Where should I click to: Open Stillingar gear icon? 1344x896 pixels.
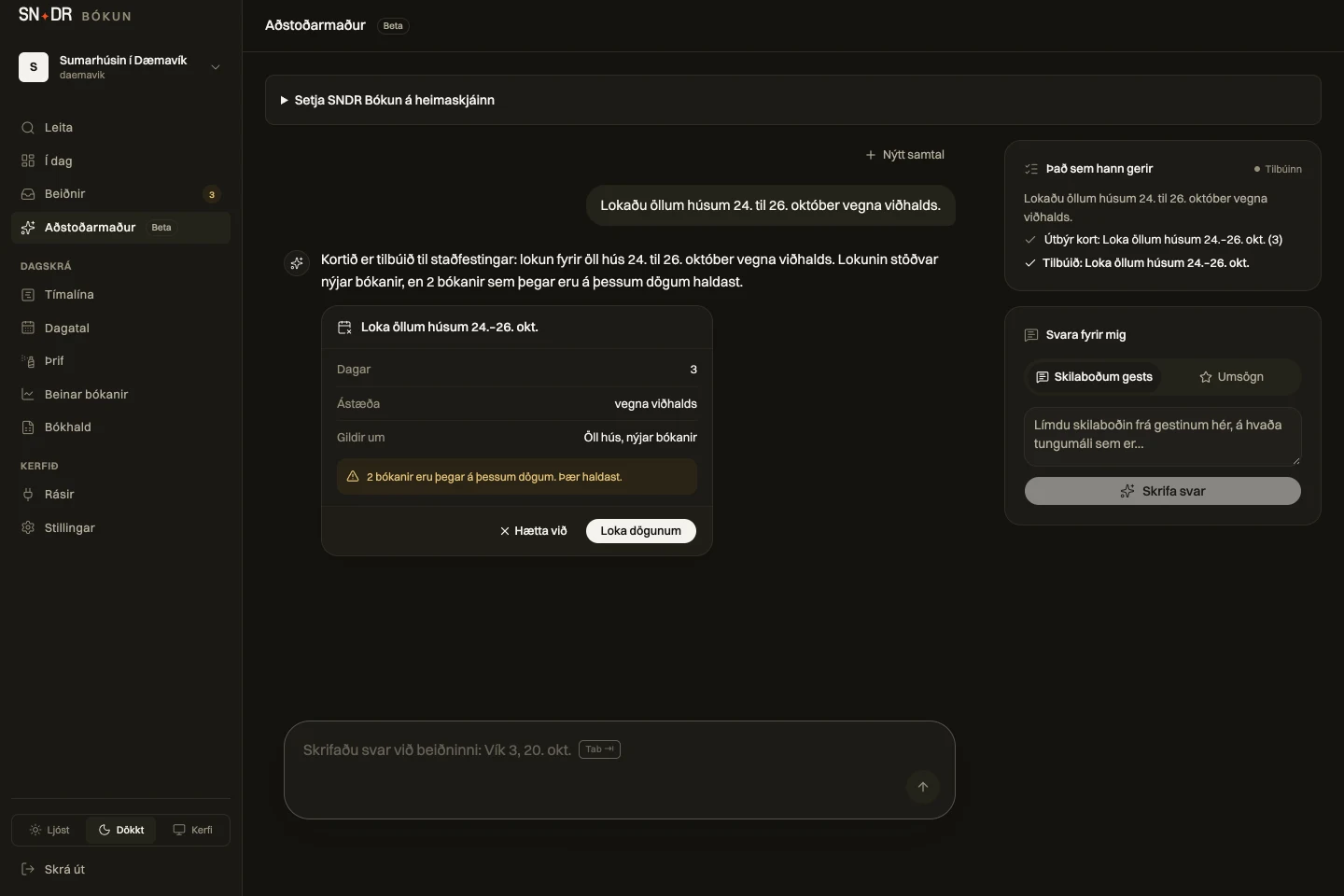coord(28,528)
